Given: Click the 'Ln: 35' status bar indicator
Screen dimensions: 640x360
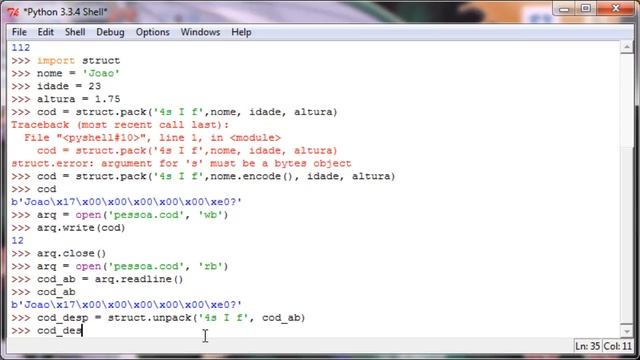Looking at the screenshot, I should click(x=587, y=346).
